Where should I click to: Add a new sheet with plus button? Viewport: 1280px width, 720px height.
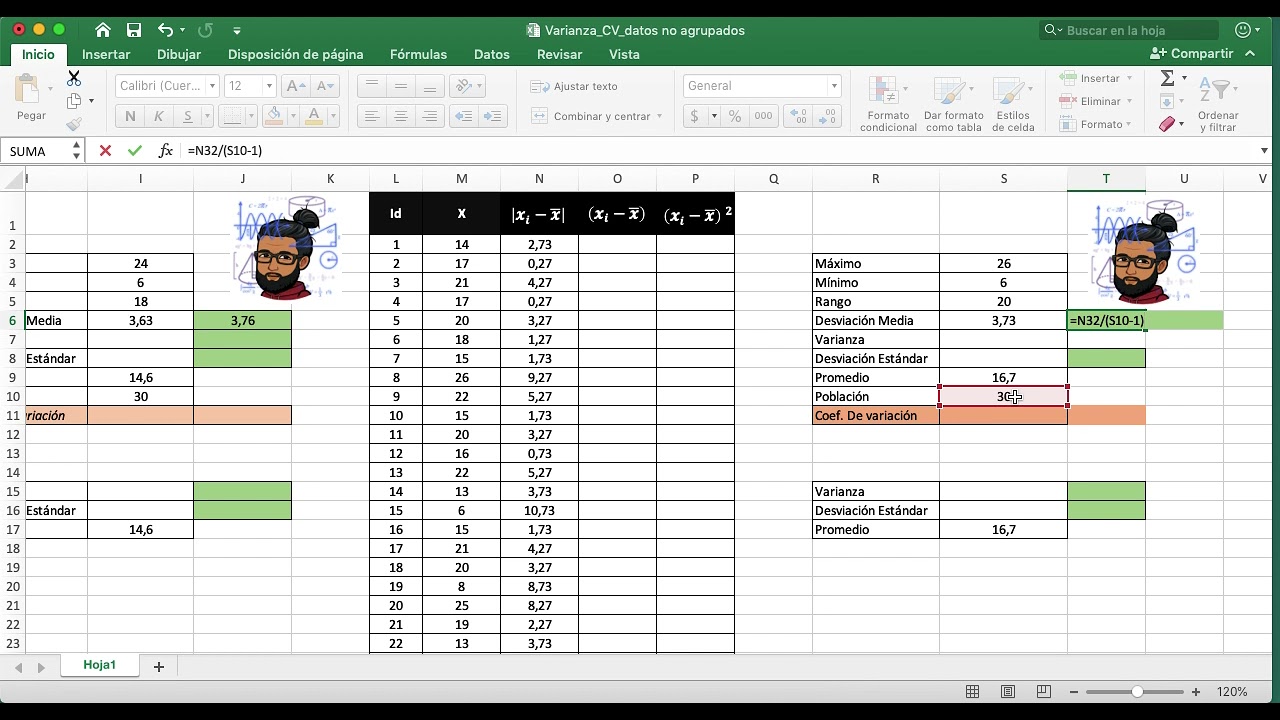click(x=158, y=667)
